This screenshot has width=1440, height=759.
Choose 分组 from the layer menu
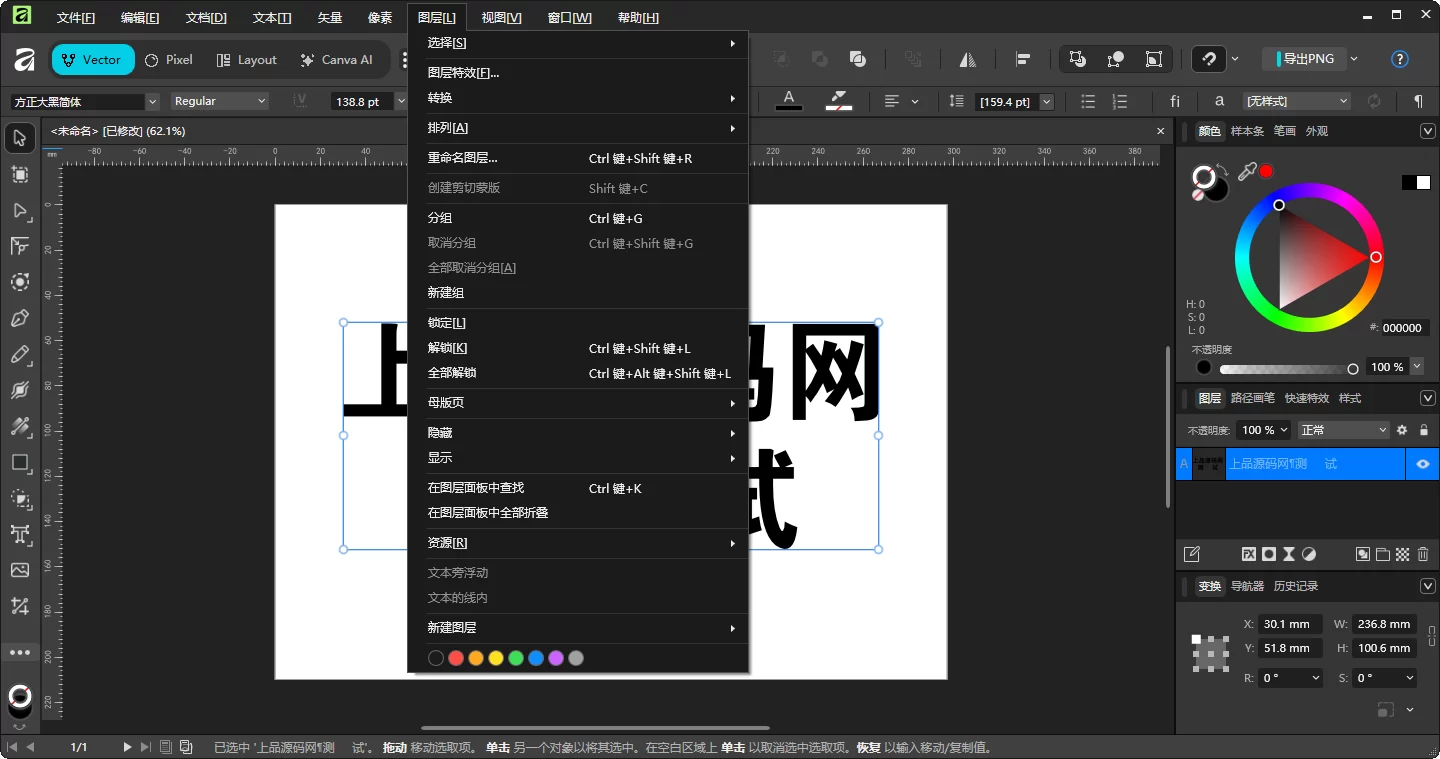click(440, 218)
